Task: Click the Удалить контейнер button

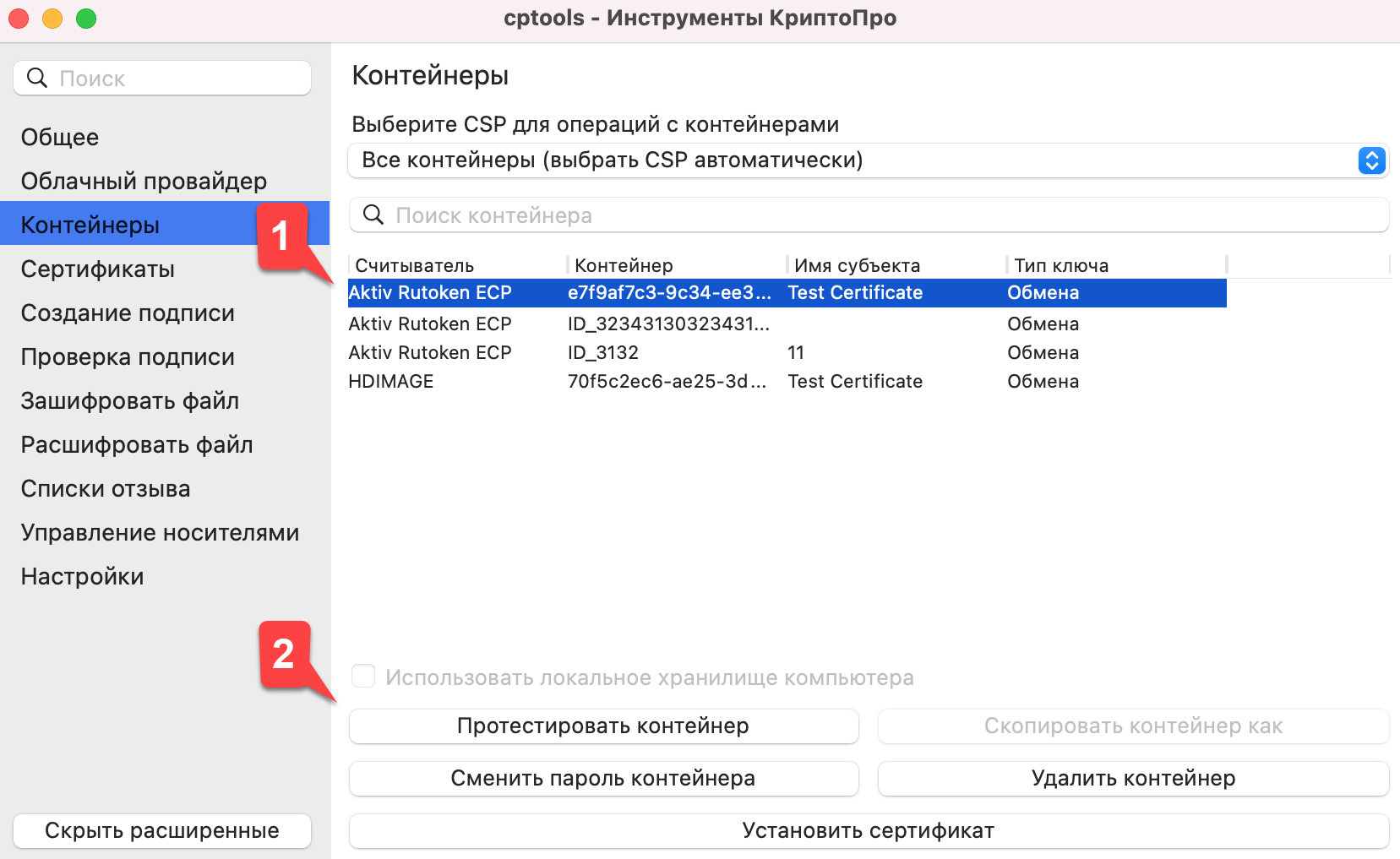Action: (x=1134, y=779)
